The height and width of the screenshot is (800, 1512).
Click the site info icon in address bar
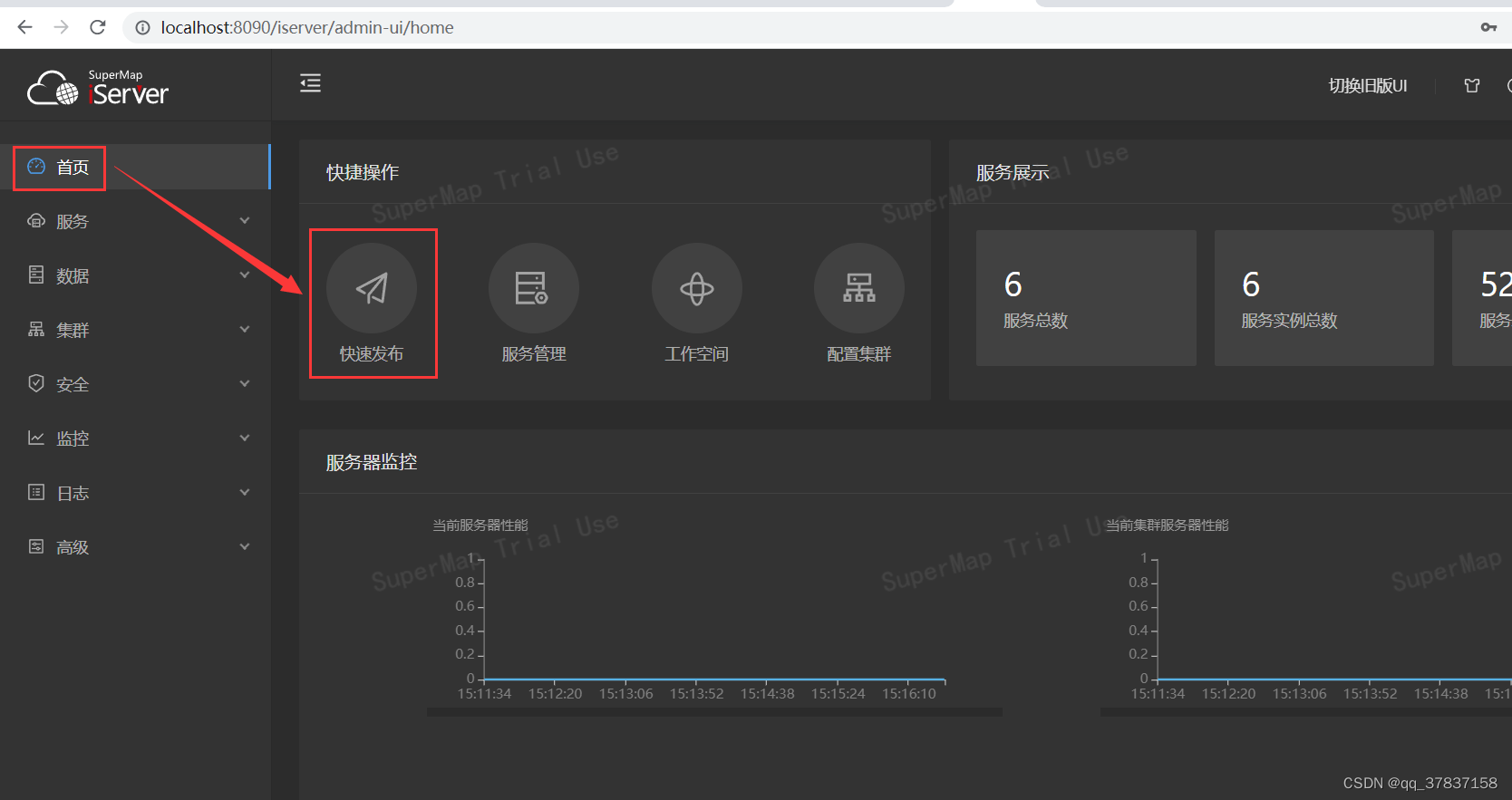[x=142, y=28]
